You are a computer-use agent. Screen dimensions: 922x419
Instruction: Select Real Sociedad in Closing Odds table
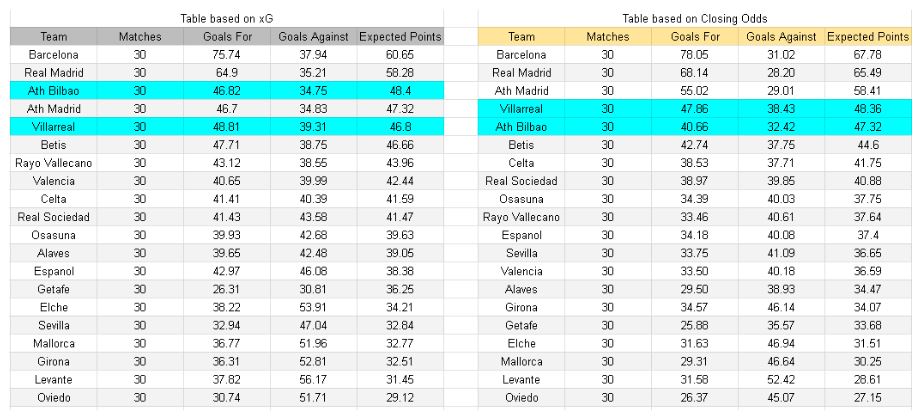521,180
